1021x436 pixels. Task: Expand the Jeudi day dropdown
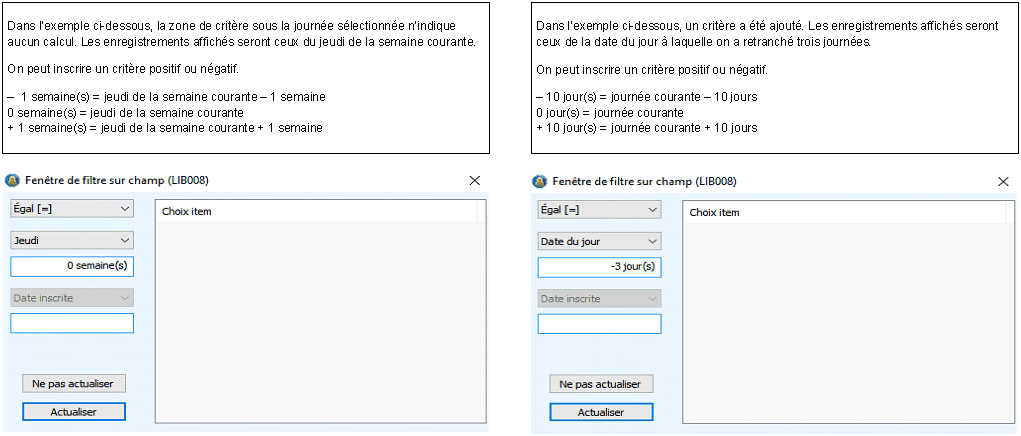72,240
